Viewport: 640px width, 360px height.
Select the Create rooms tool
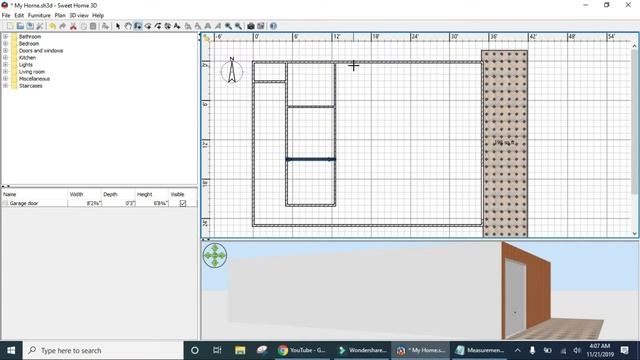[x=148, y=26]
